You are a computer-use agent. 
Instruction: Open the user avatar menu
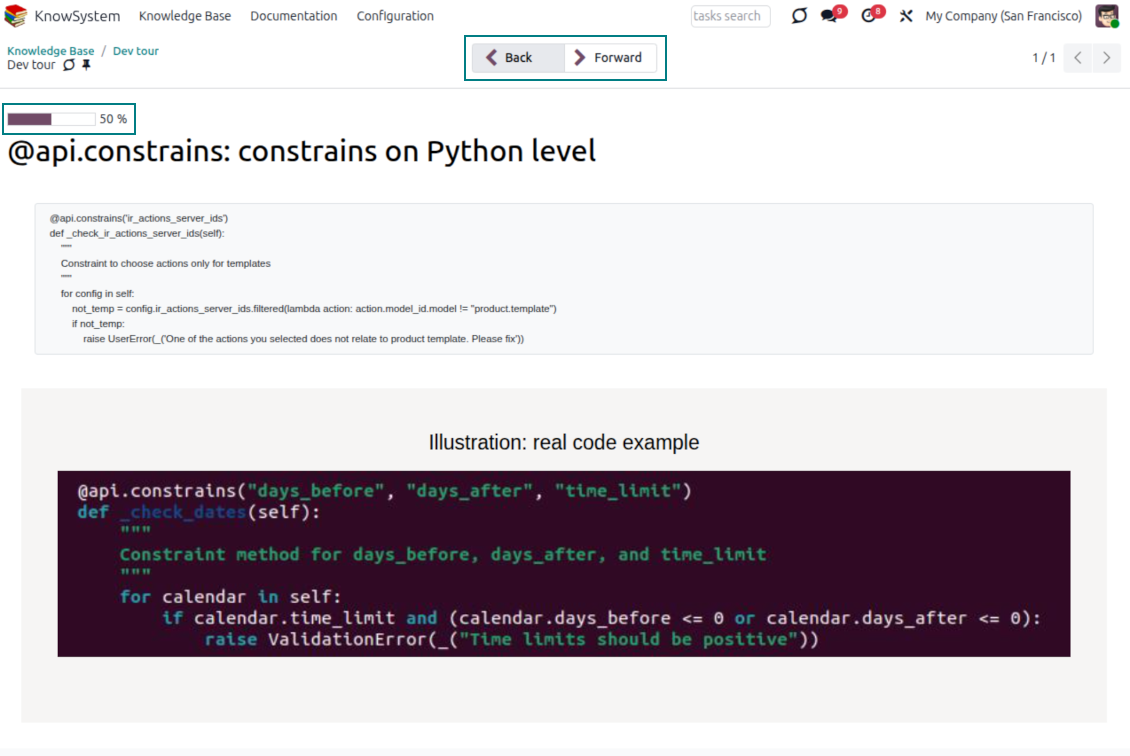coord(1106,16)
